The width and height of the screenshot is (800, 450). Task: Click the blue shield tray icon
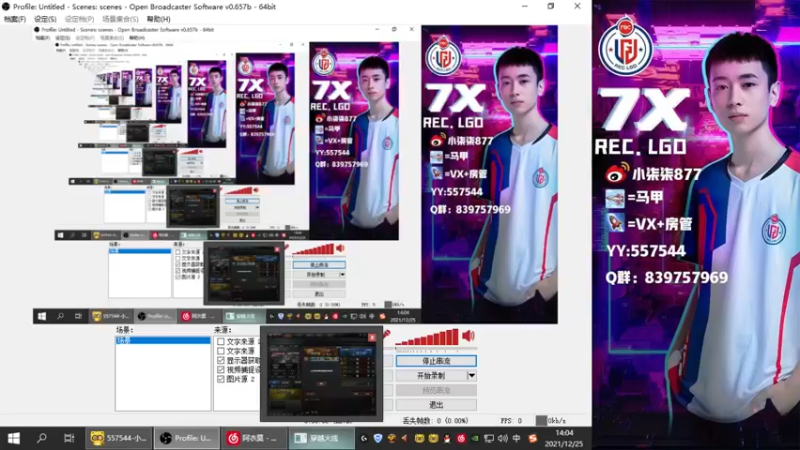click(x=378, y=438)
